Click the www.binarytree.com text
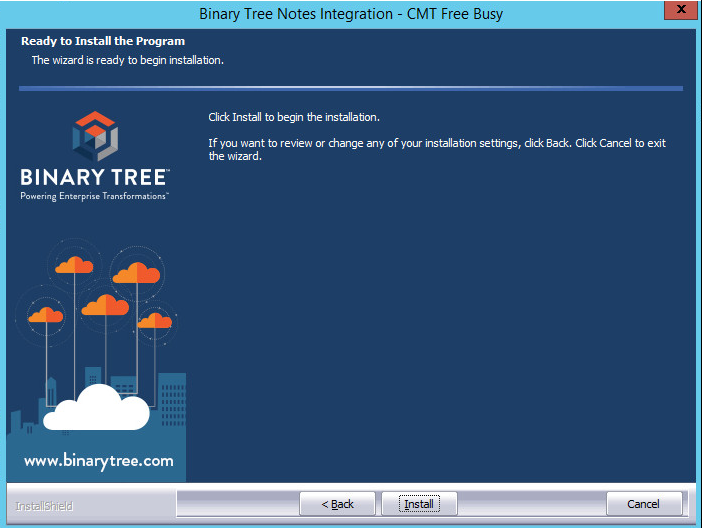Viewport: 702px width, 528px height. tap(98, 461)
